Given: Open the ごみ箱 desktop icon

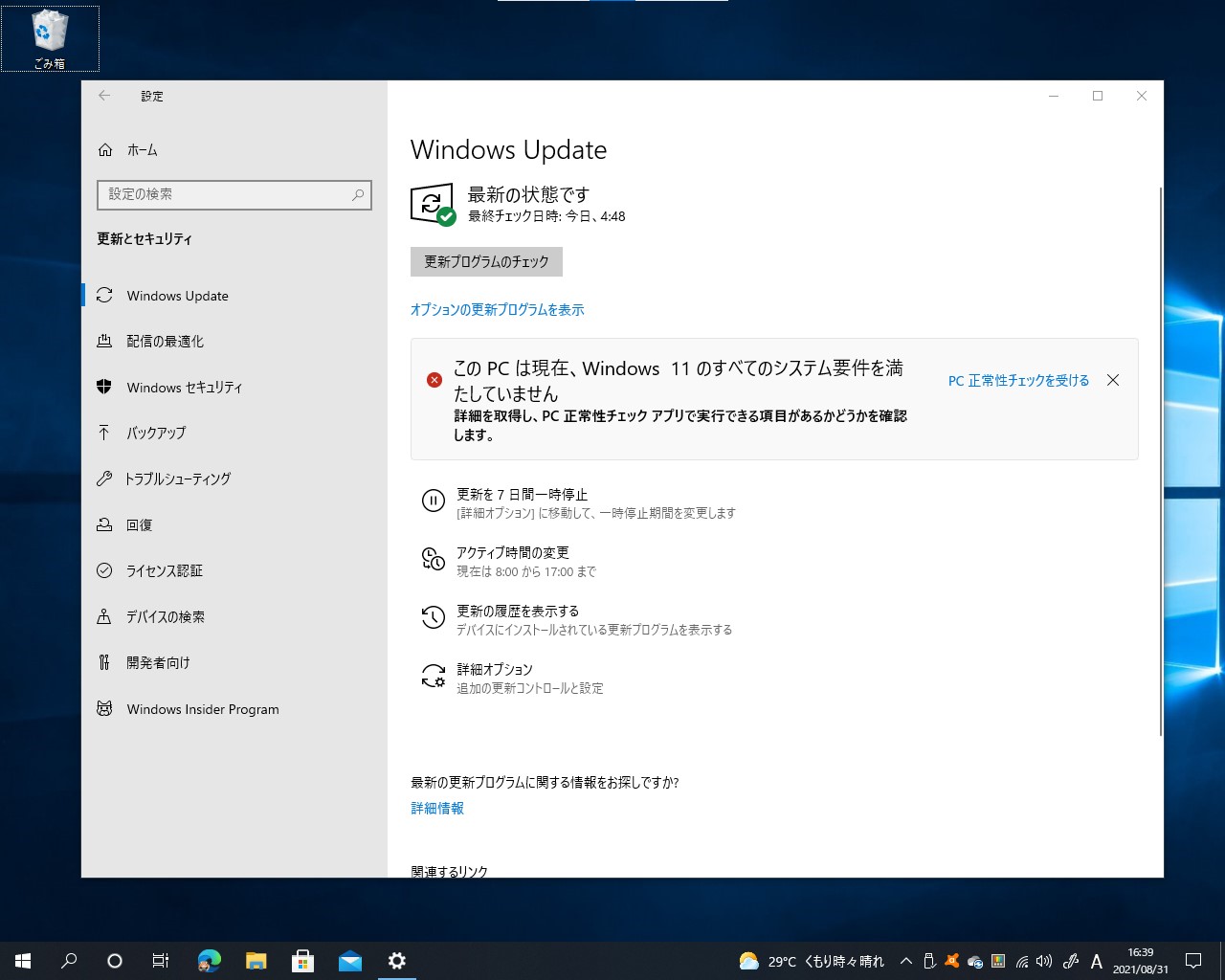Looking at the screenshot, I should pyautogui.click(x=50, y=39).
